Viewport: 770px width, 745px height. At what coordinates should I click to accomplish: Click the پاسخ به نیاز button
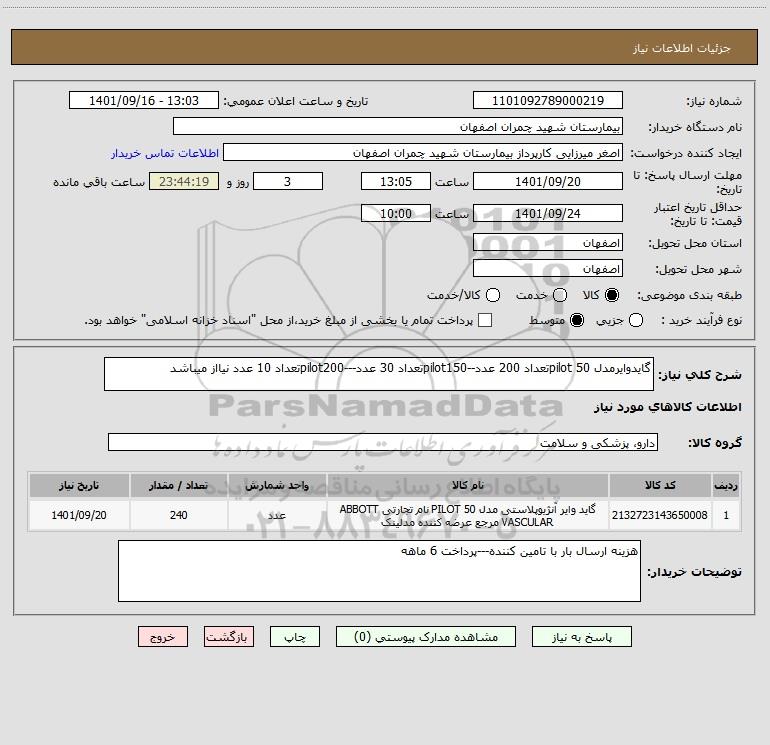point(581,637)
